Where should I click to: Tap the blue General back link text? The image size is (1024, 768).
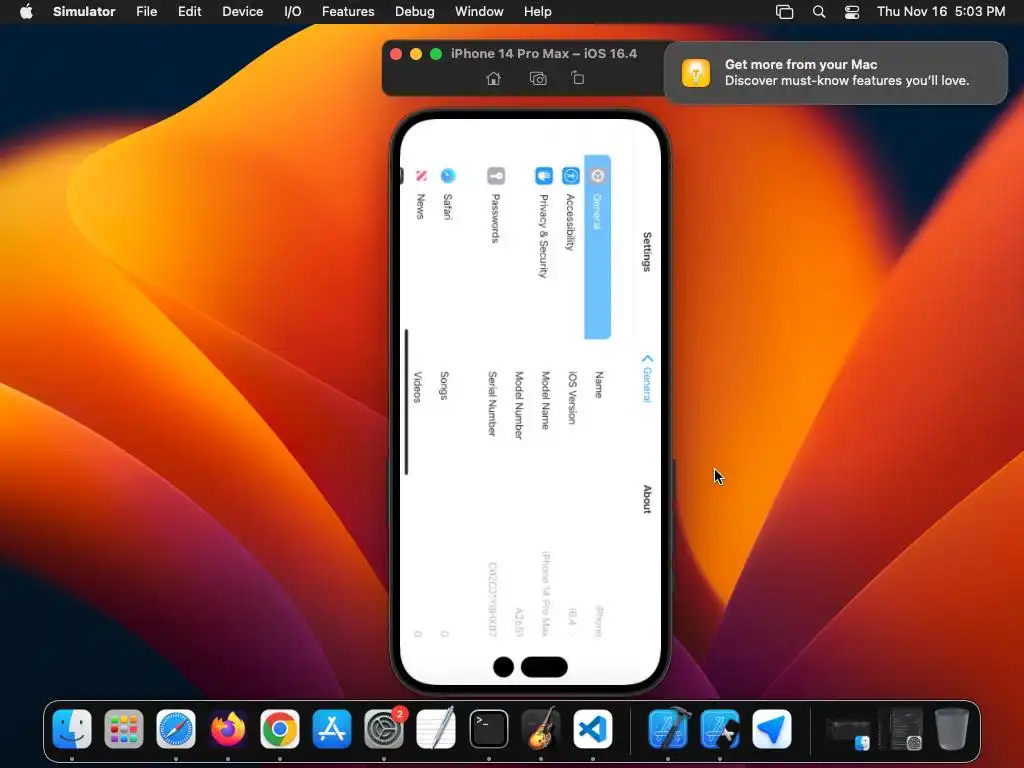point(647,385)
